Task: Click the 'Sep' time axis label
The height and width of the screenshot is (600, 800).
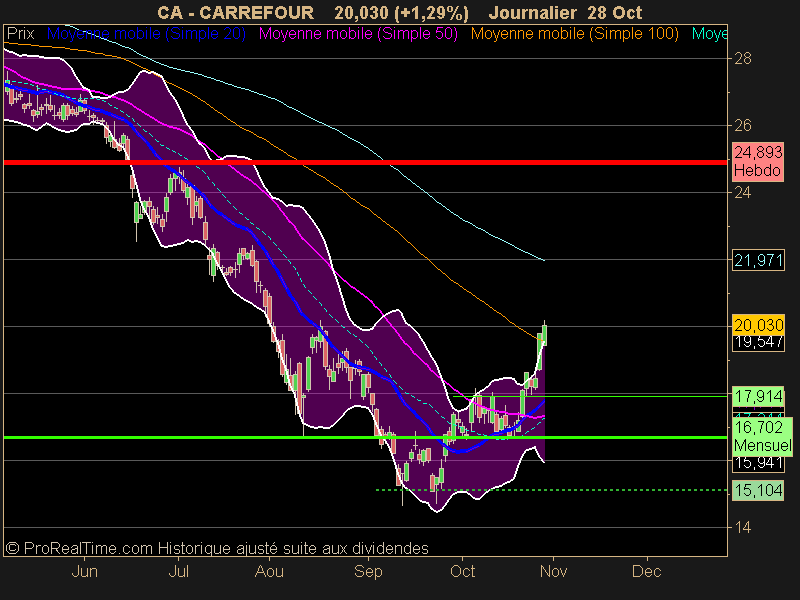Action: 368,571
